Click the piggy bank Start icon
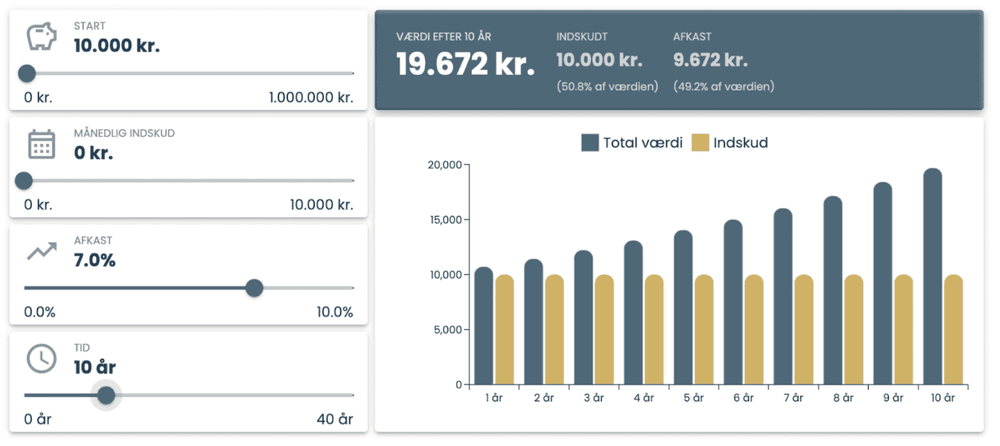 click(41, 37)
